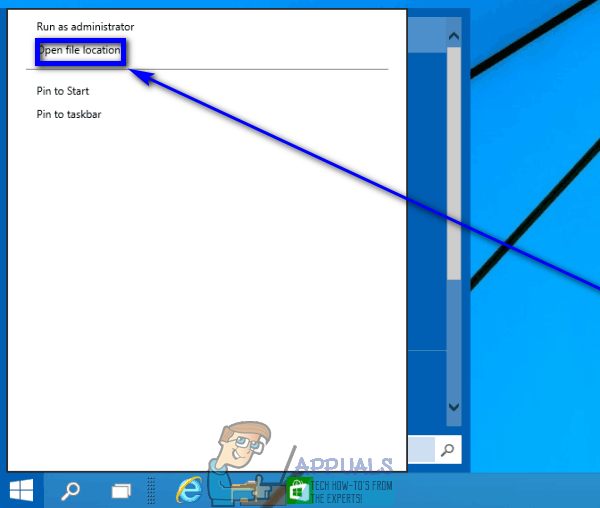The height and width of the screenshot is (508, 600).
Task: Select Run as administrator
Action: (x=85, y=27)
